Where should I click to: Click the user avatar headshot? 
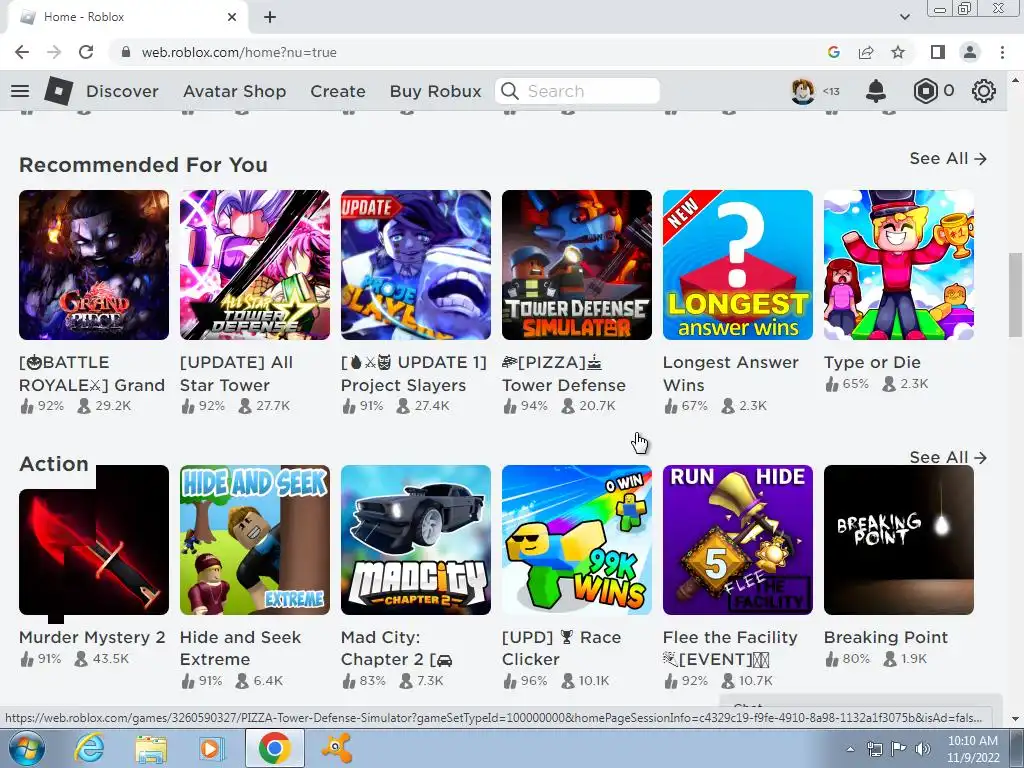[803, 91]
